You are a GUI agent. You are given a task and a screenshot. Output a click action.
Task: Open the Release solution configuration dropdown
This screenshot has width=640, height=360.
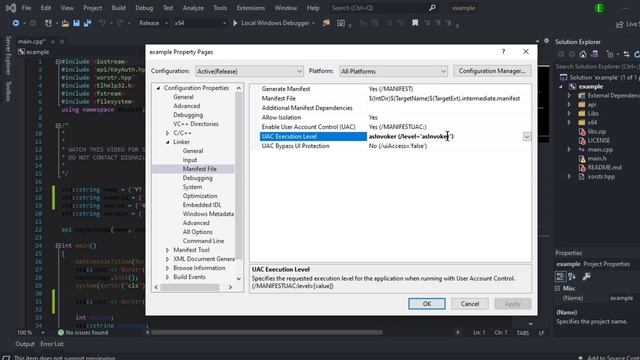pos(153,23)
